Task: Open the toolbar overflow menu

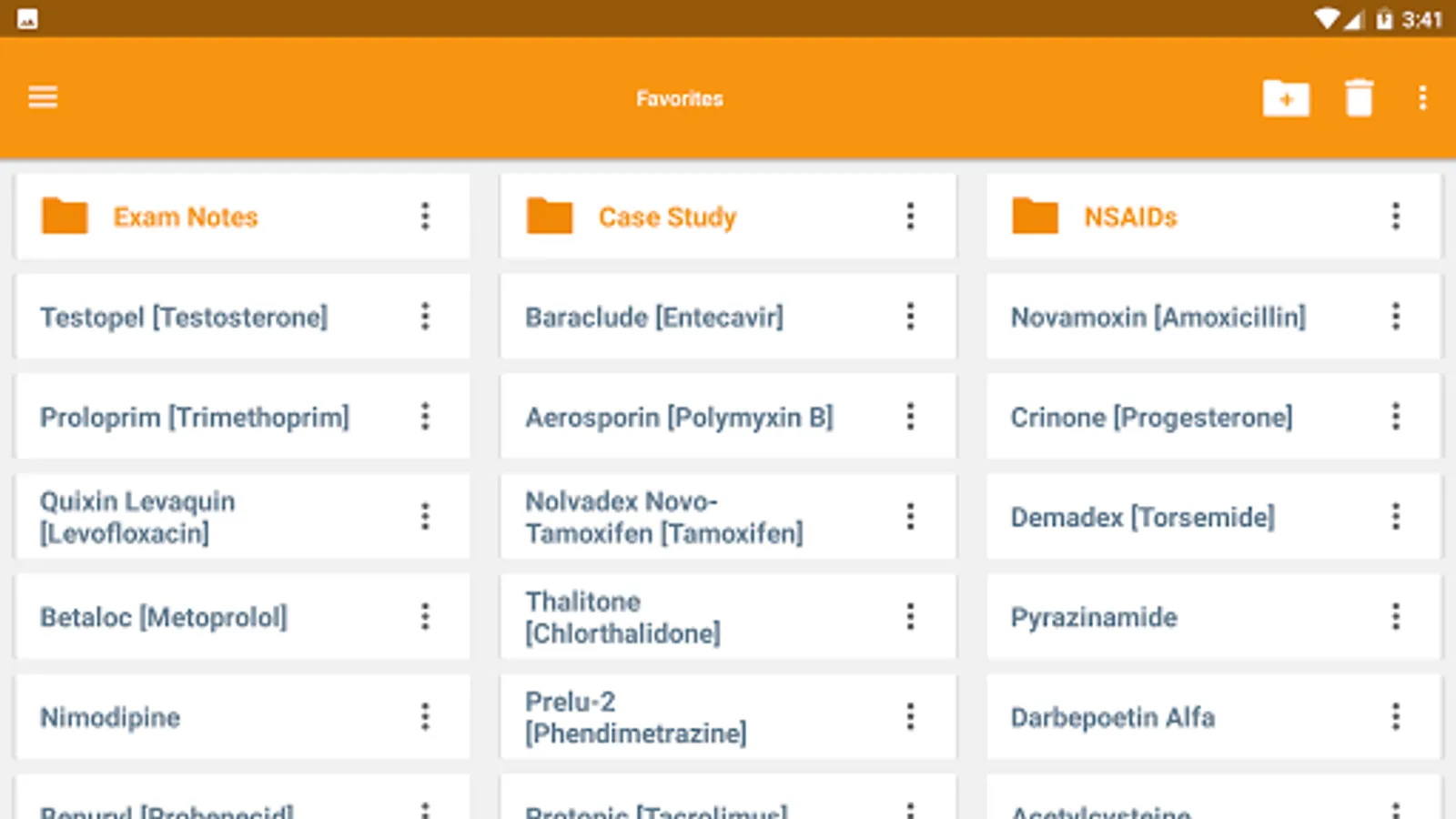Action: click(x=1422, y=97)
